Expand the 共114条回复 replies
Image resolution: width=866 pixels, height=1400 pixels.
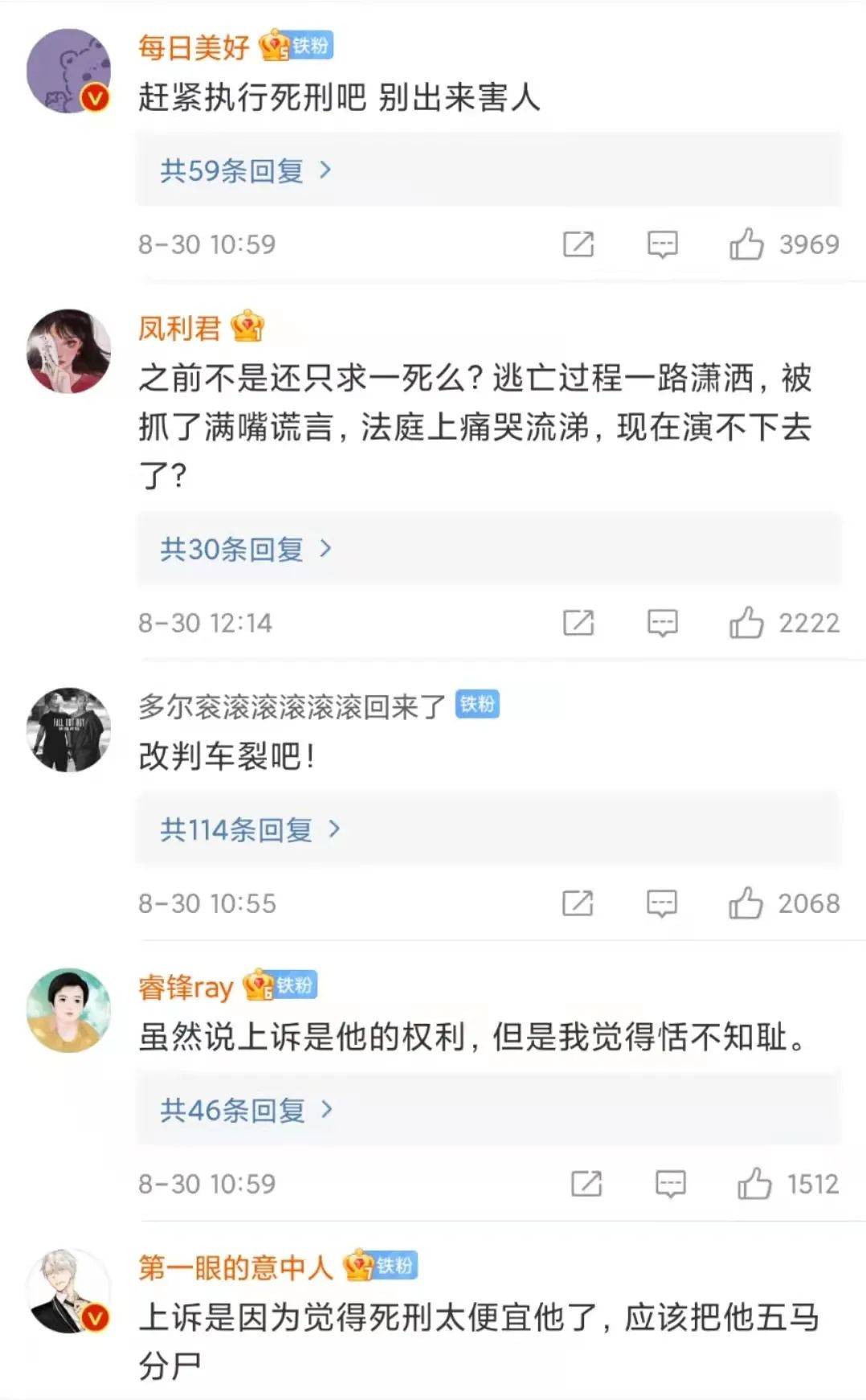pos(250,829)
